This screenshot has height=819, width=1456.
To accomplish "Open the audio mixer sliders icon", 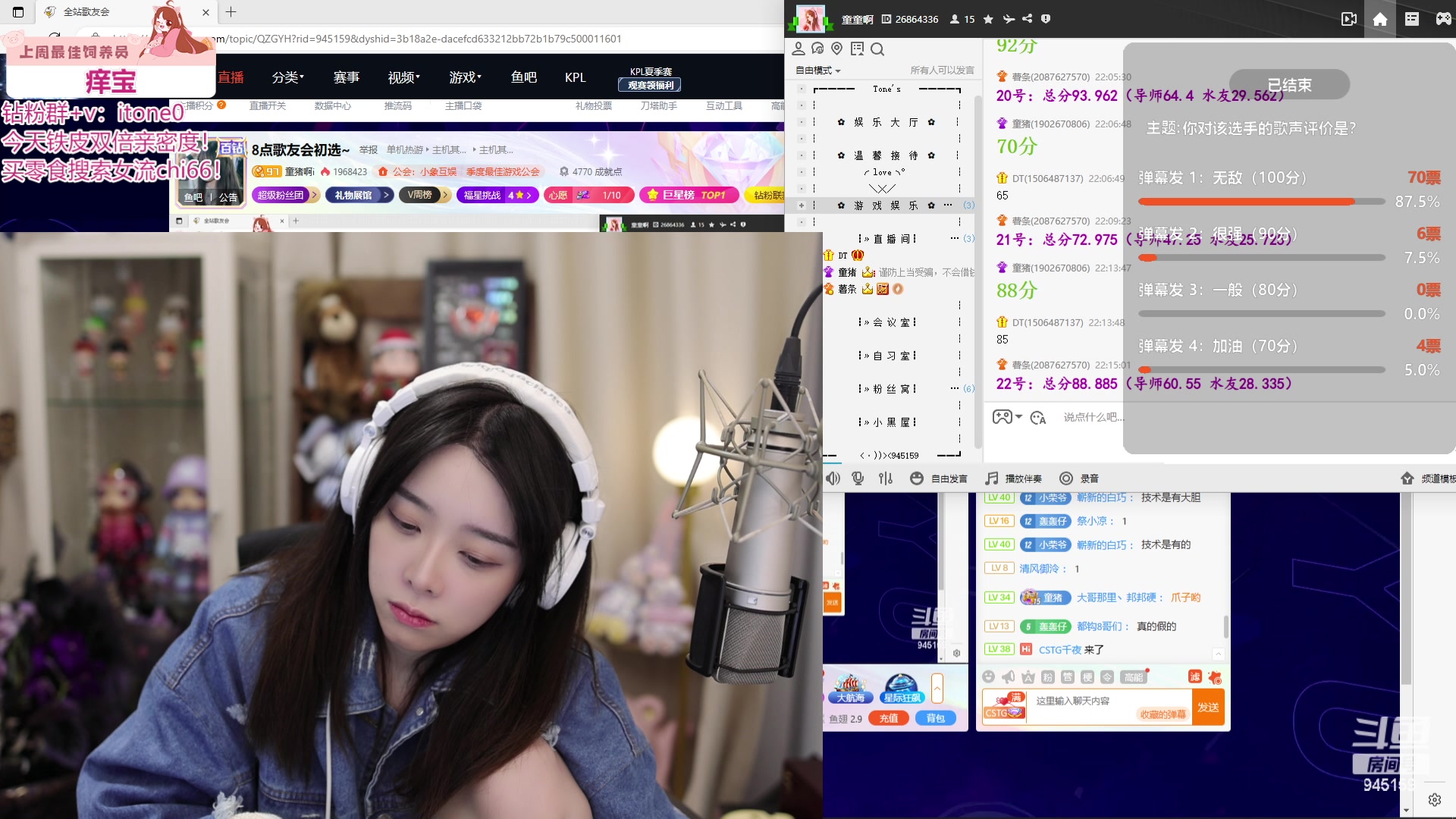I will click(x=885, y=479).
